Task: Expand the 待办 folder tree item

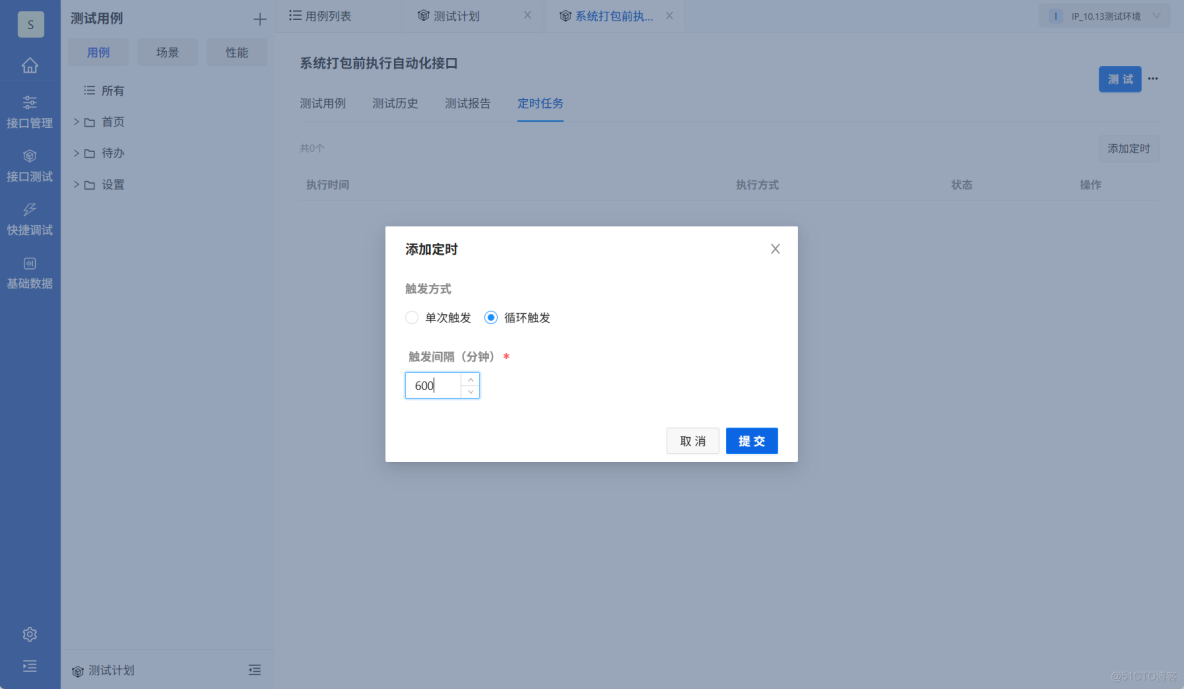Action: [x=76, y=152]
